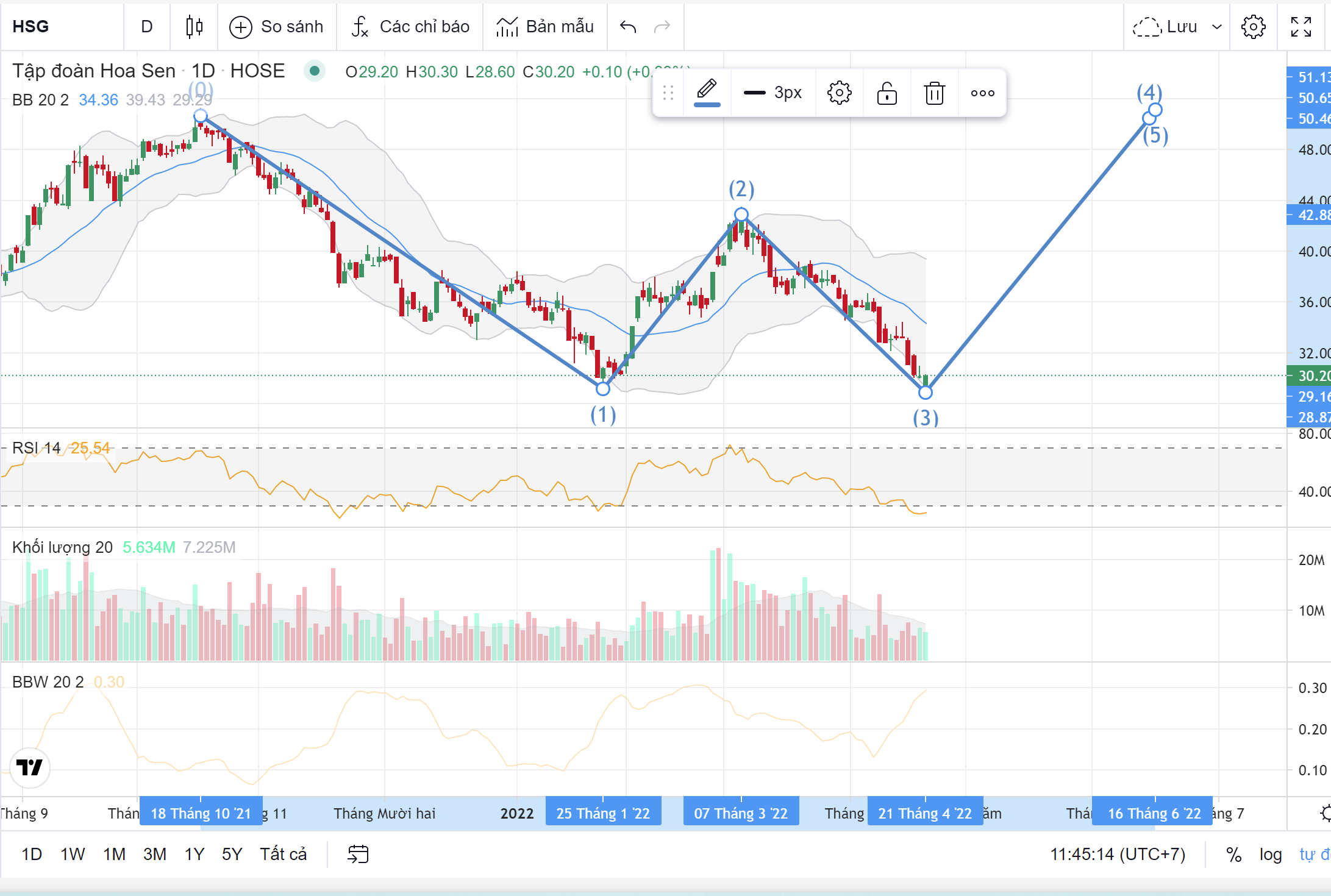Pick line color with pencil tool
Screen dimensions: 1331x896
pos(707,93)
